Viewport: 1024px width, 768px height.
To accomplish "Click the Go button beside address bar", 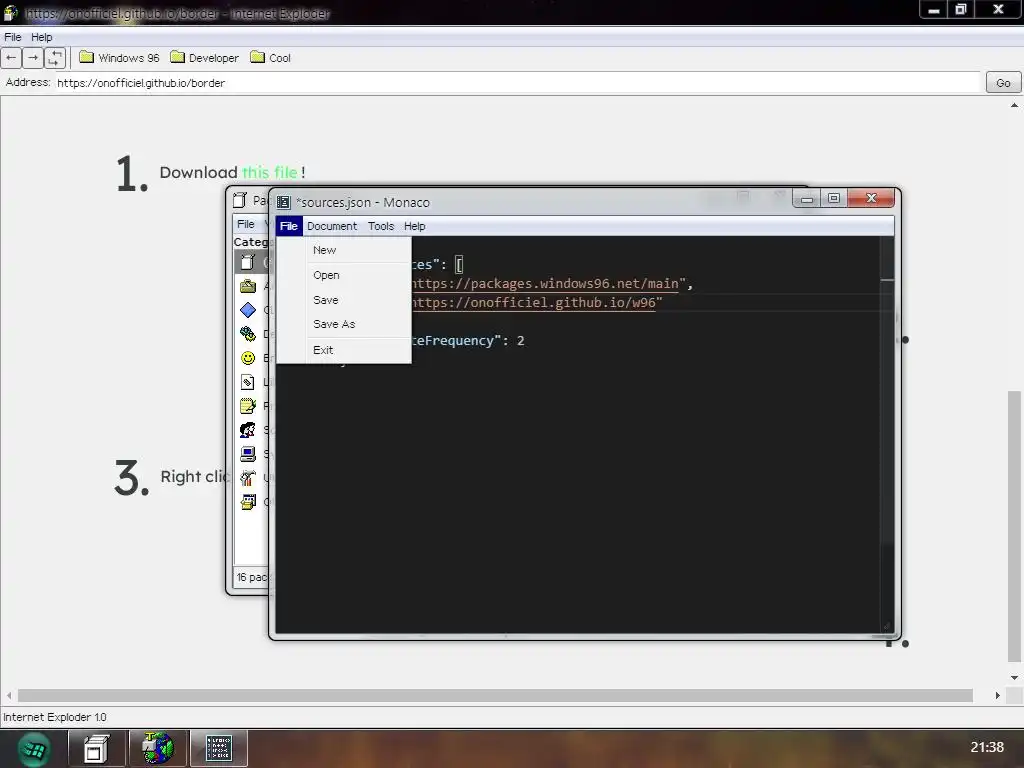I will click(x=1003, y=83).
